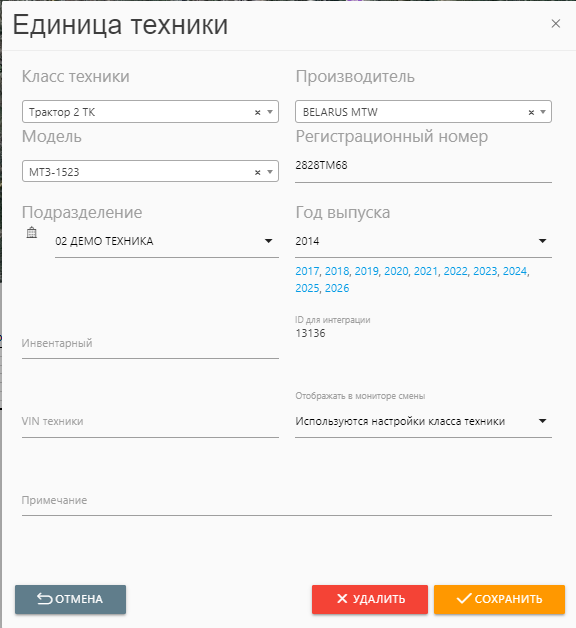This screenshot has width=576, height=628.
Task: Click the СОХРАНИТЬ save button
Action: point(499,599)
